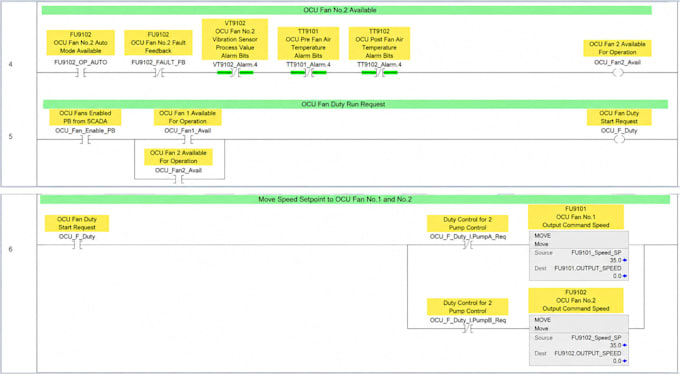Click the TT9102_Alarm.4 tag name

[x=379, y=65]
